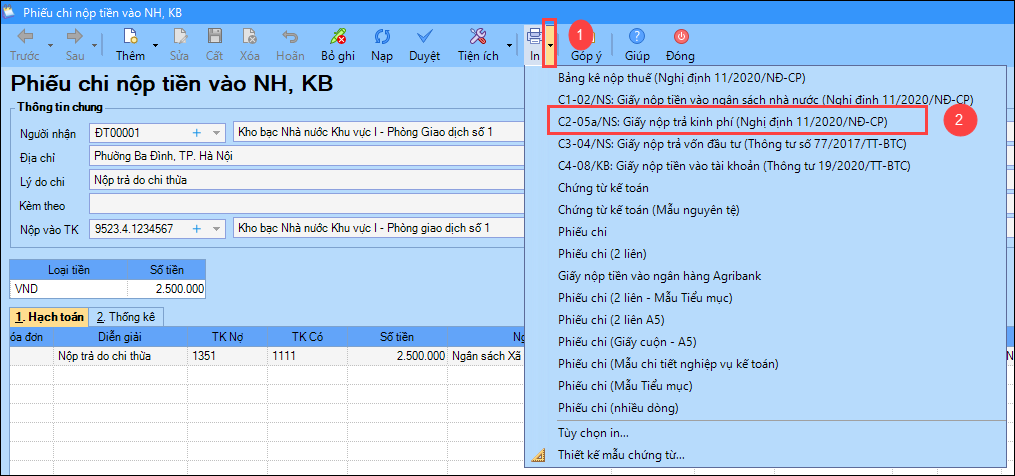
Task: Click the Địa chỉ address field
Action: click(x=306, y=156)
